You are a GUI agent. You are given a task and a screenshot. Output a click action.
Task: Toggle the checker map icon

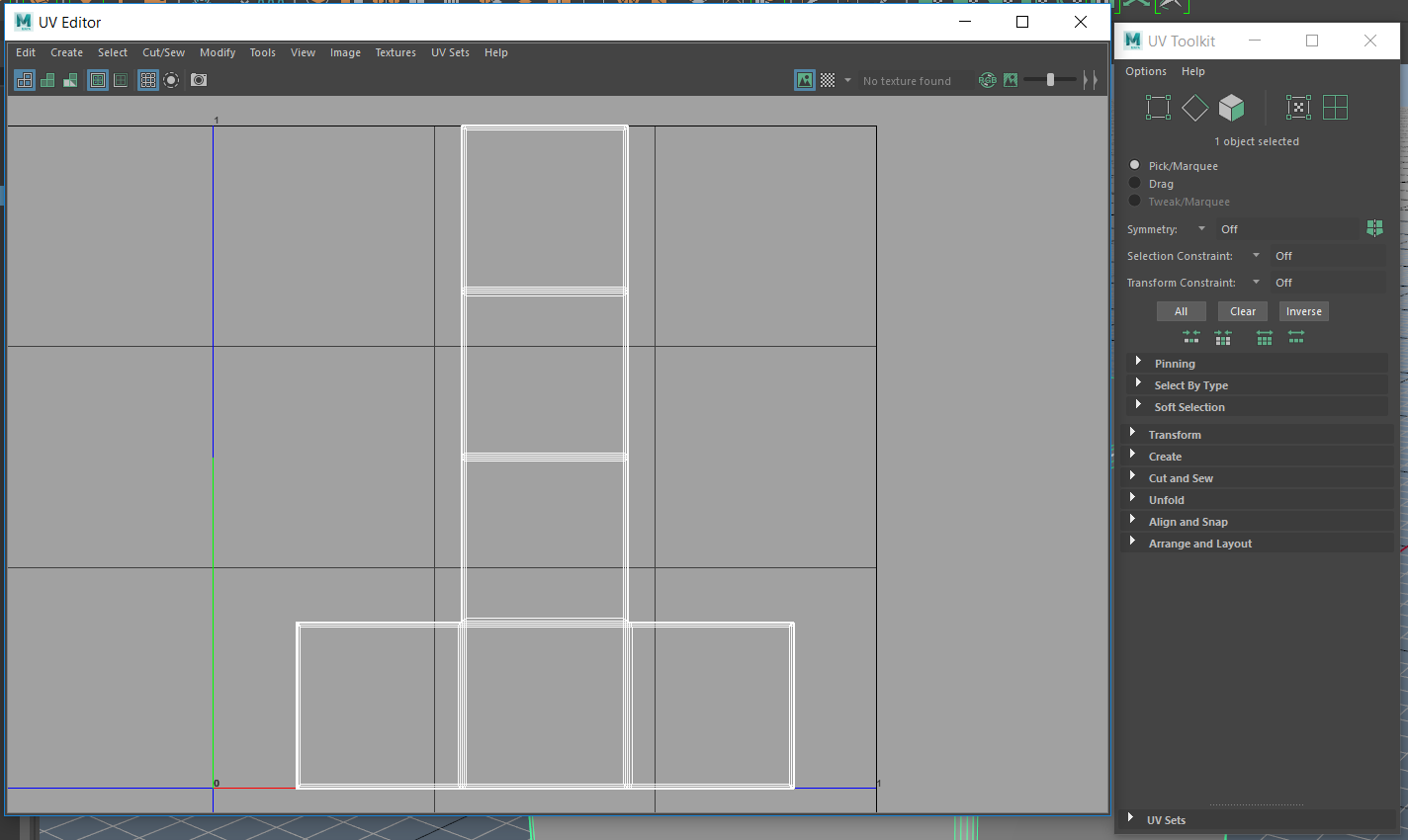(828, 80)
